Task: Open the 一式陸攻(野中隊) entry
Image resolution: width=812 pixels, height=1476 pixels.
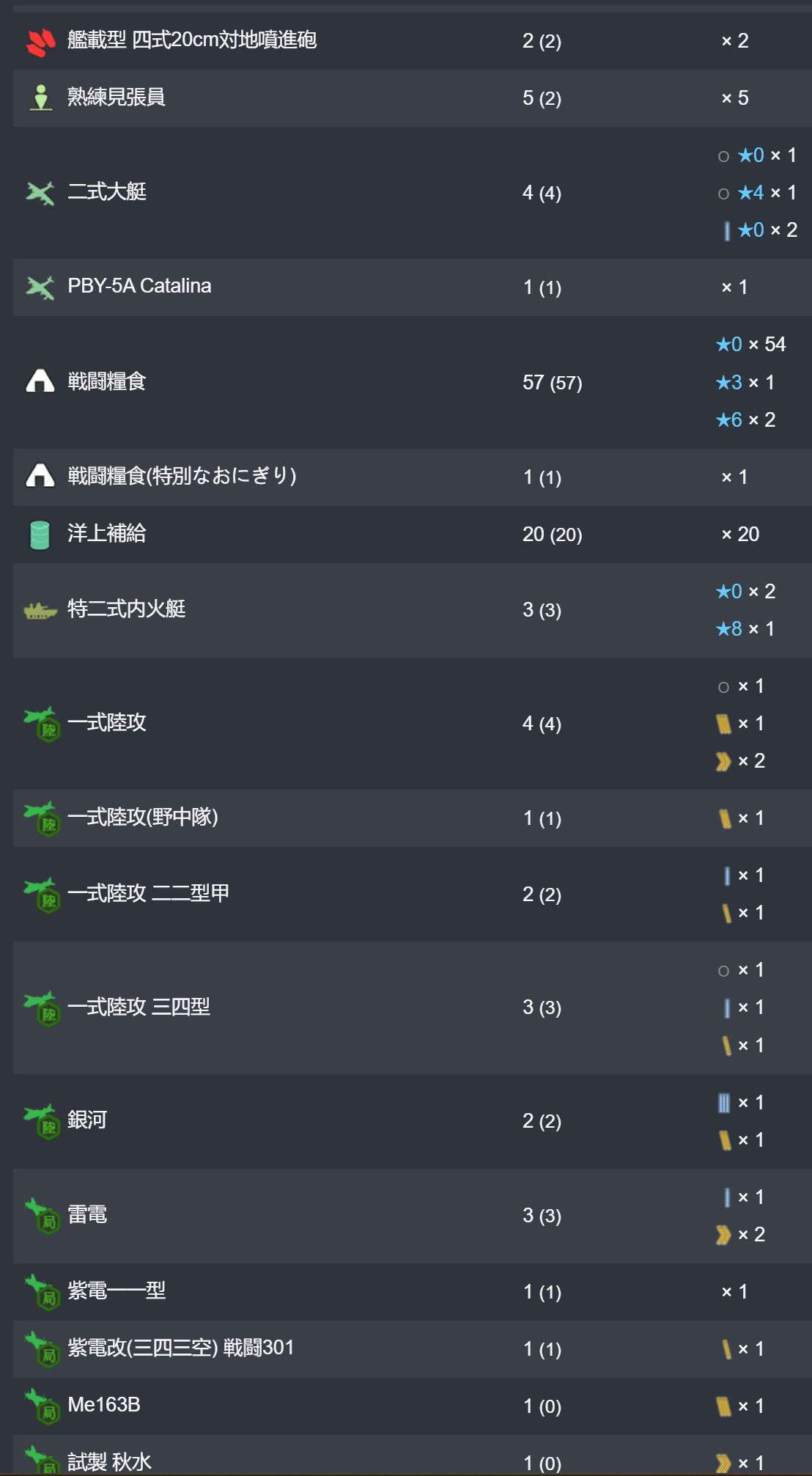Action: pos(143,817)
